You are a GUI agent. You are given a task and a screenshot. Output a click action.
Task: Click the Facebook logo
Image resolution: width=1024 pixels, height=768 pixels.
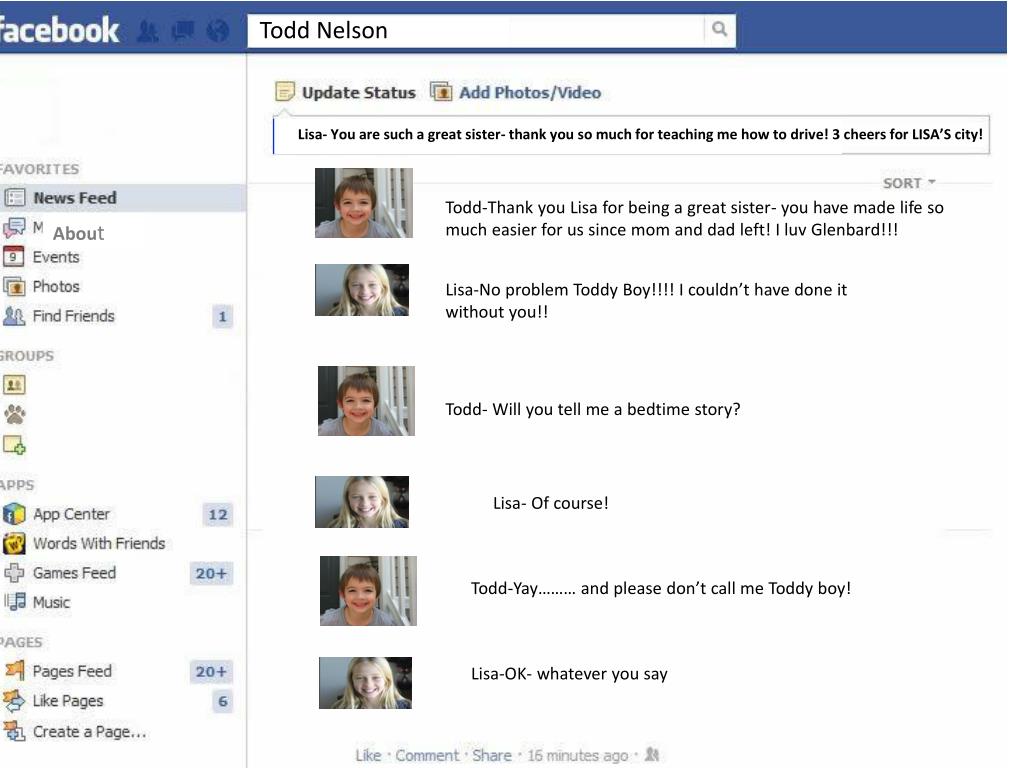click(x=59, y=30)
